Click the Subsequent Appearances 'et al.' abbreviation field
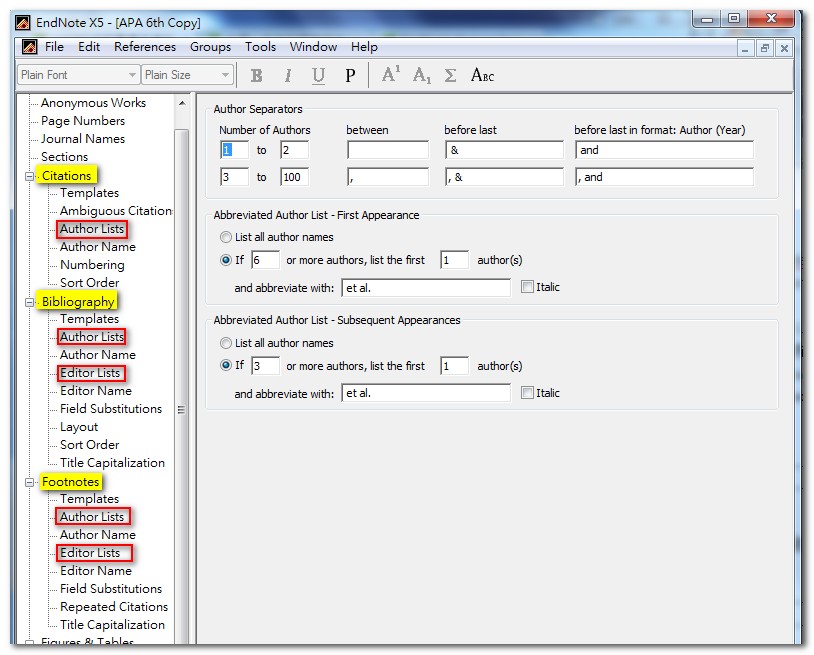This screenshot has height=655, width=814. pyautogui.click(x=426, y=393)
